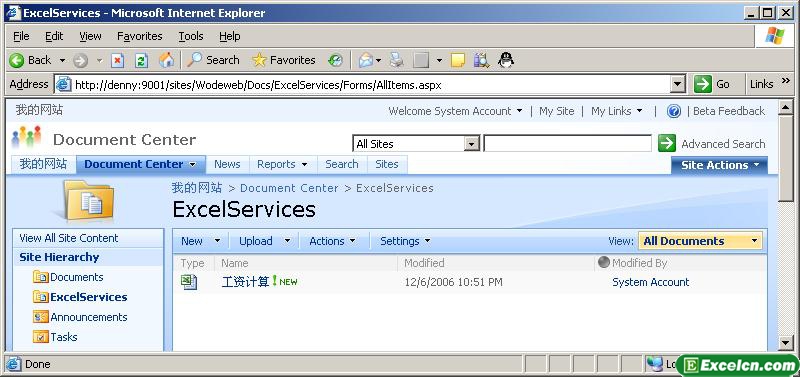Image resolution: width=800 pixels, height=377 pixels.
Task: Switch to the News tab
Action: pos(227,164)
